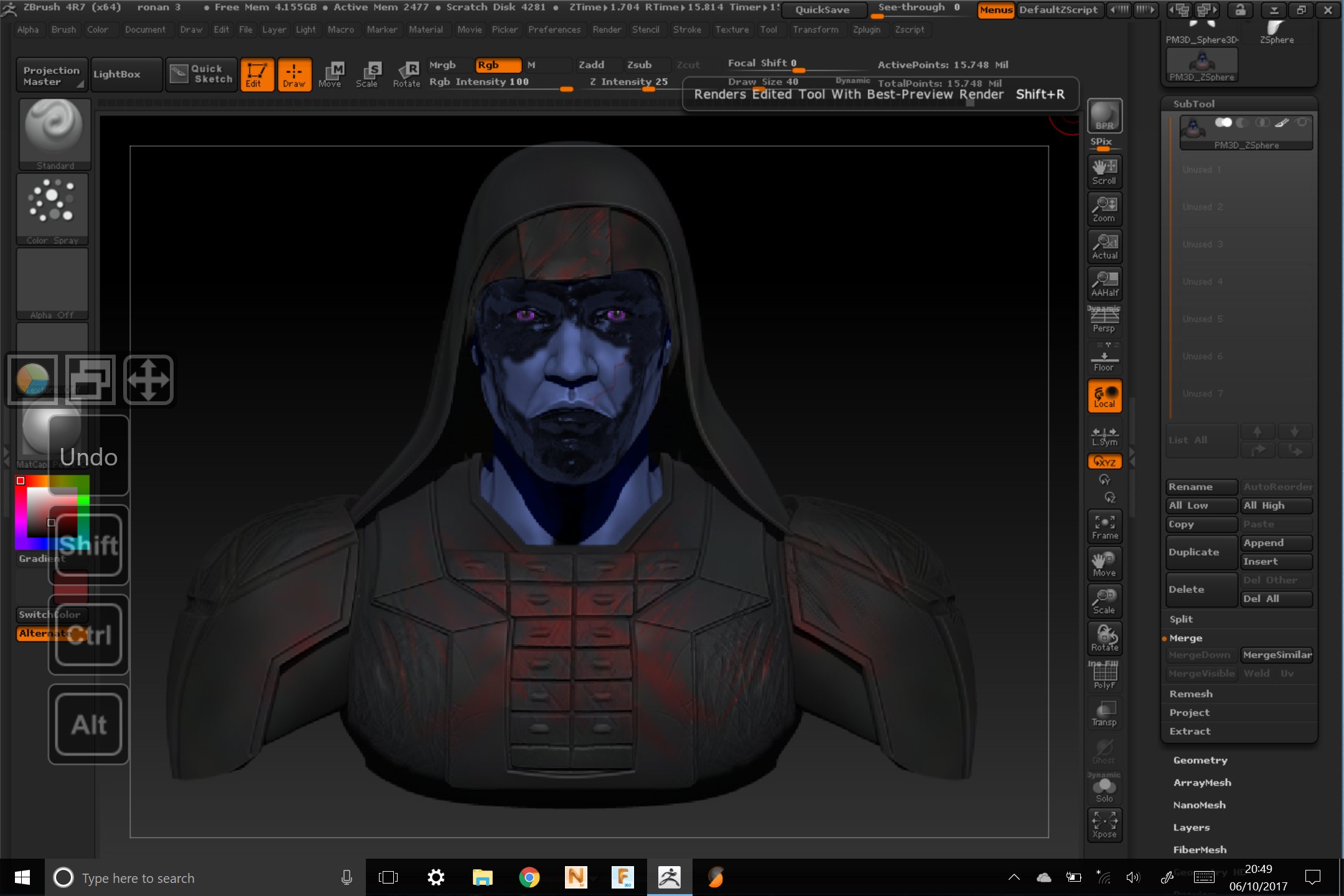
Task: Open the Render menu
Action: [x=607, y=29]
